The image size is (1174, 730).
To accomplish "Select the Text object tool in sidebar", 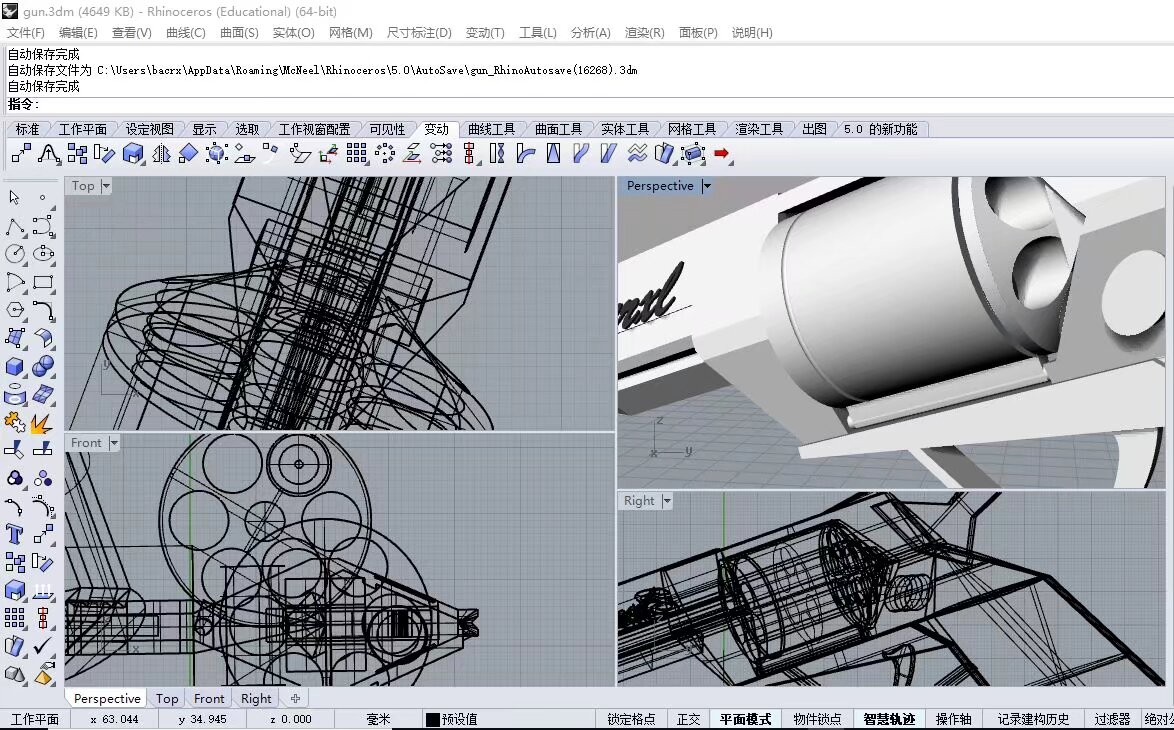I will [x=14, y=534].
